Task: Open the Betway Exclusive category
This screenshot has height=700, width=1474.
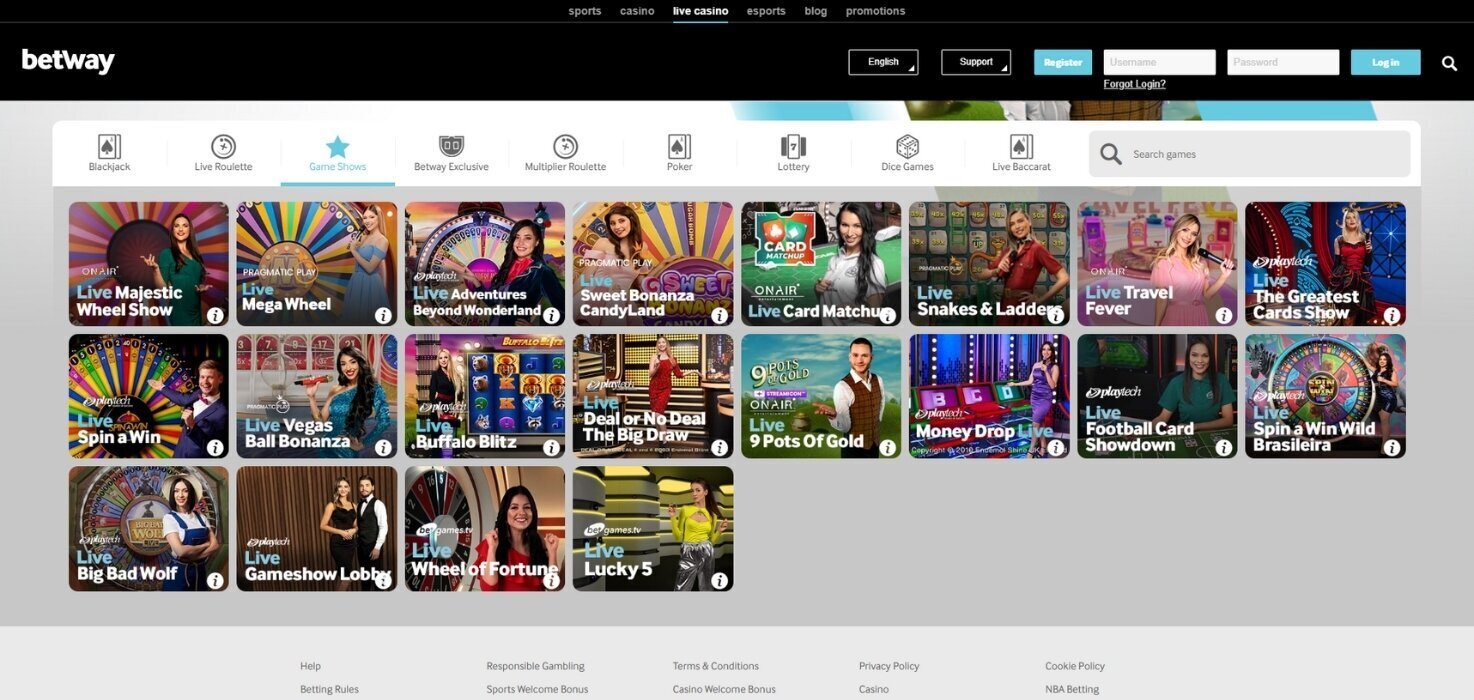Action: pyautogui.click(x=451, y=153)
